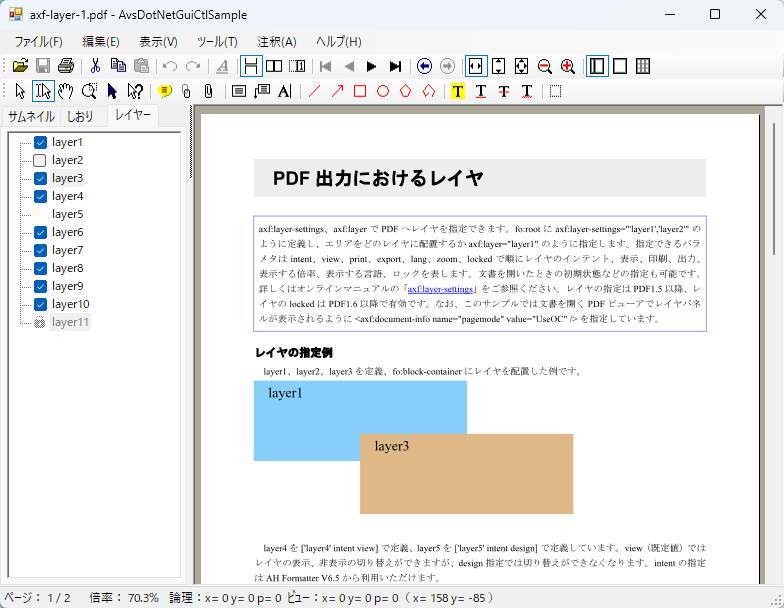Uncheck the layer1 checkbox
The height and width of the screenshot is (608, 784).
click(40, 142)
